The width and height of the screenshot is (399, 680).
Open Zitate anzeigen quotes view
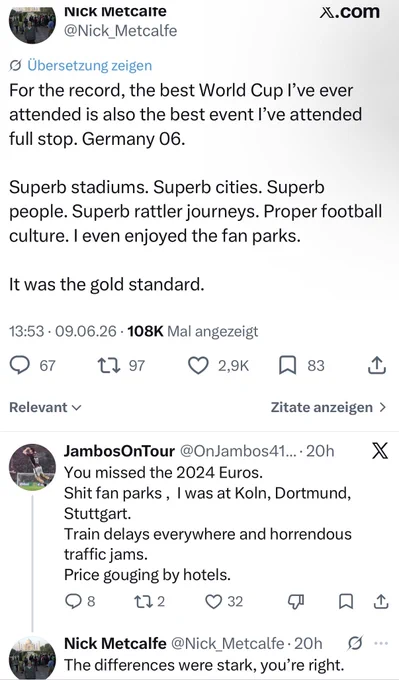pyautogui.click(x=328, y=407)
